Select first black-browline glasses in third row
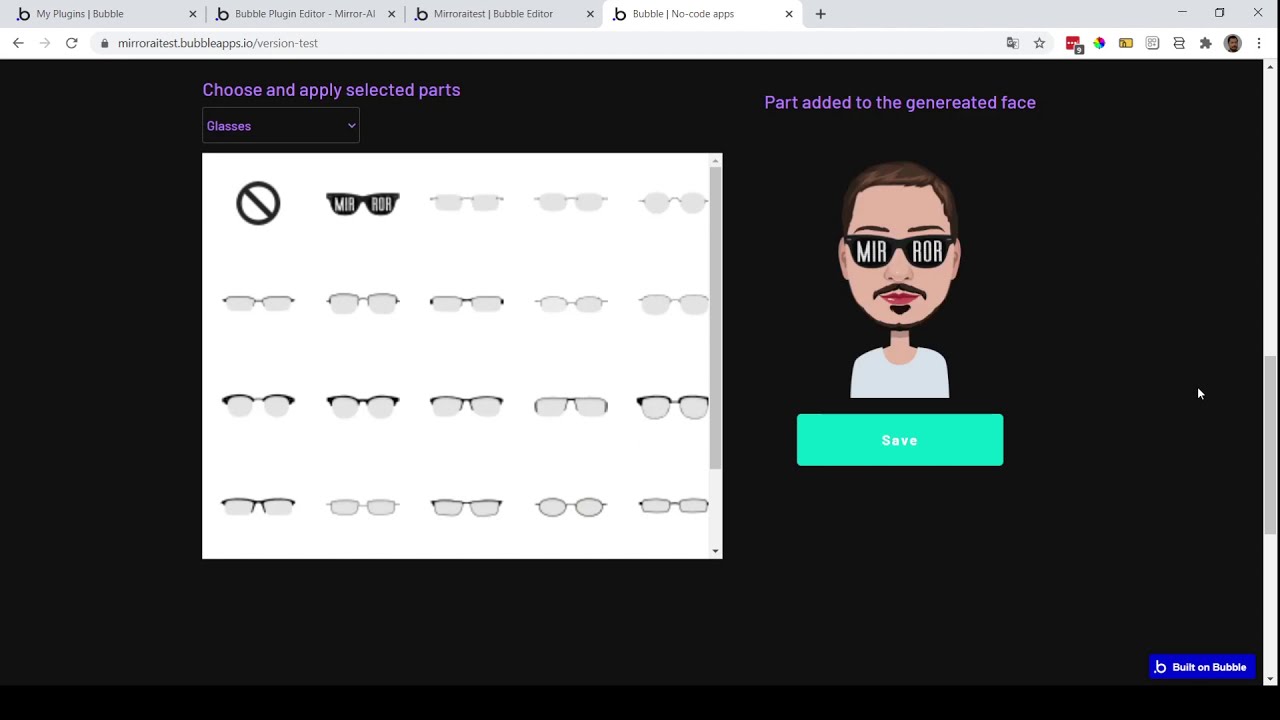1280x720 pixels. 258,405
